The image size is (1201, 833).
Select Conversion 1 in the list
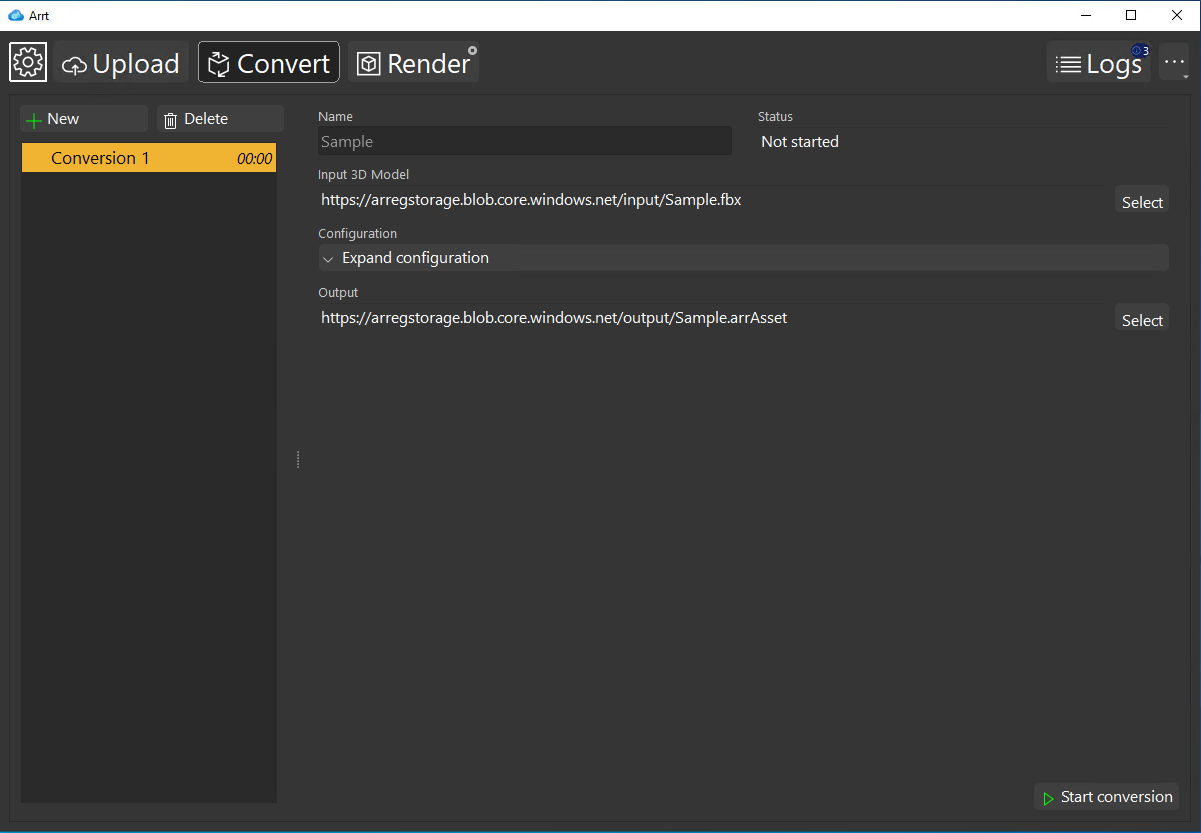[149, 158]
